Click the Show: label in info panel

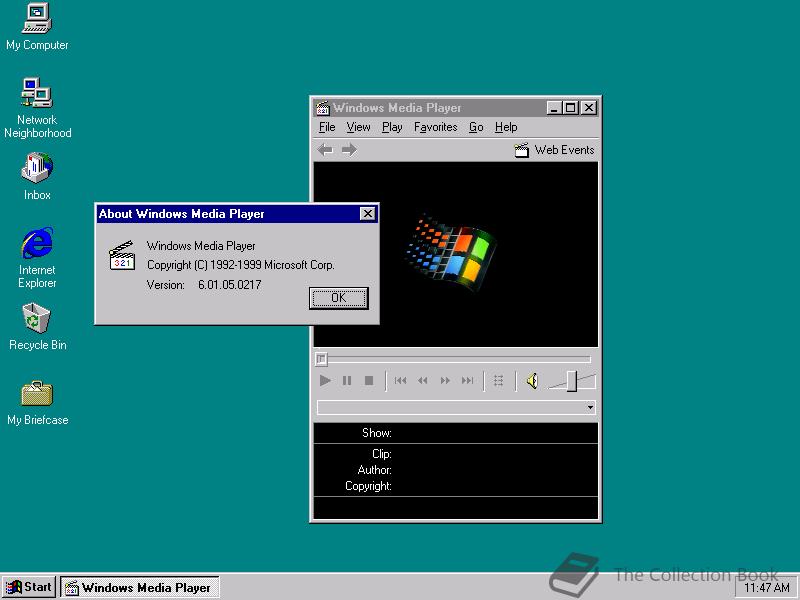[x=377, y=433]
